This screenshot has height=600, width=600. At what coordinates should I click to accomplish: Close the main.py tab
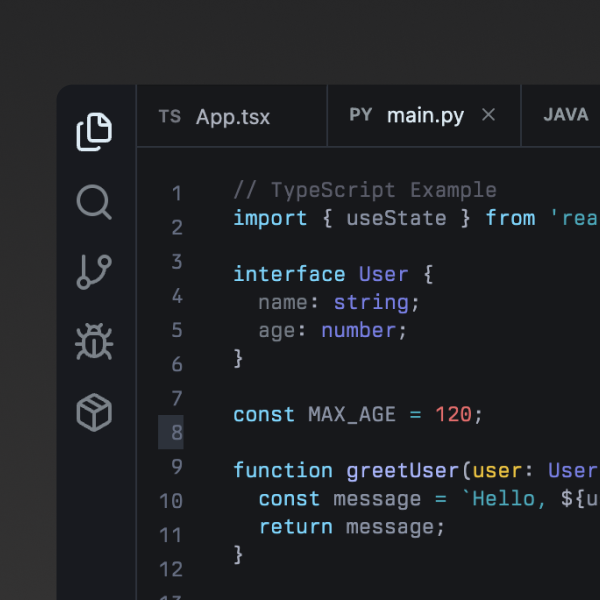(x=488, y=115)
